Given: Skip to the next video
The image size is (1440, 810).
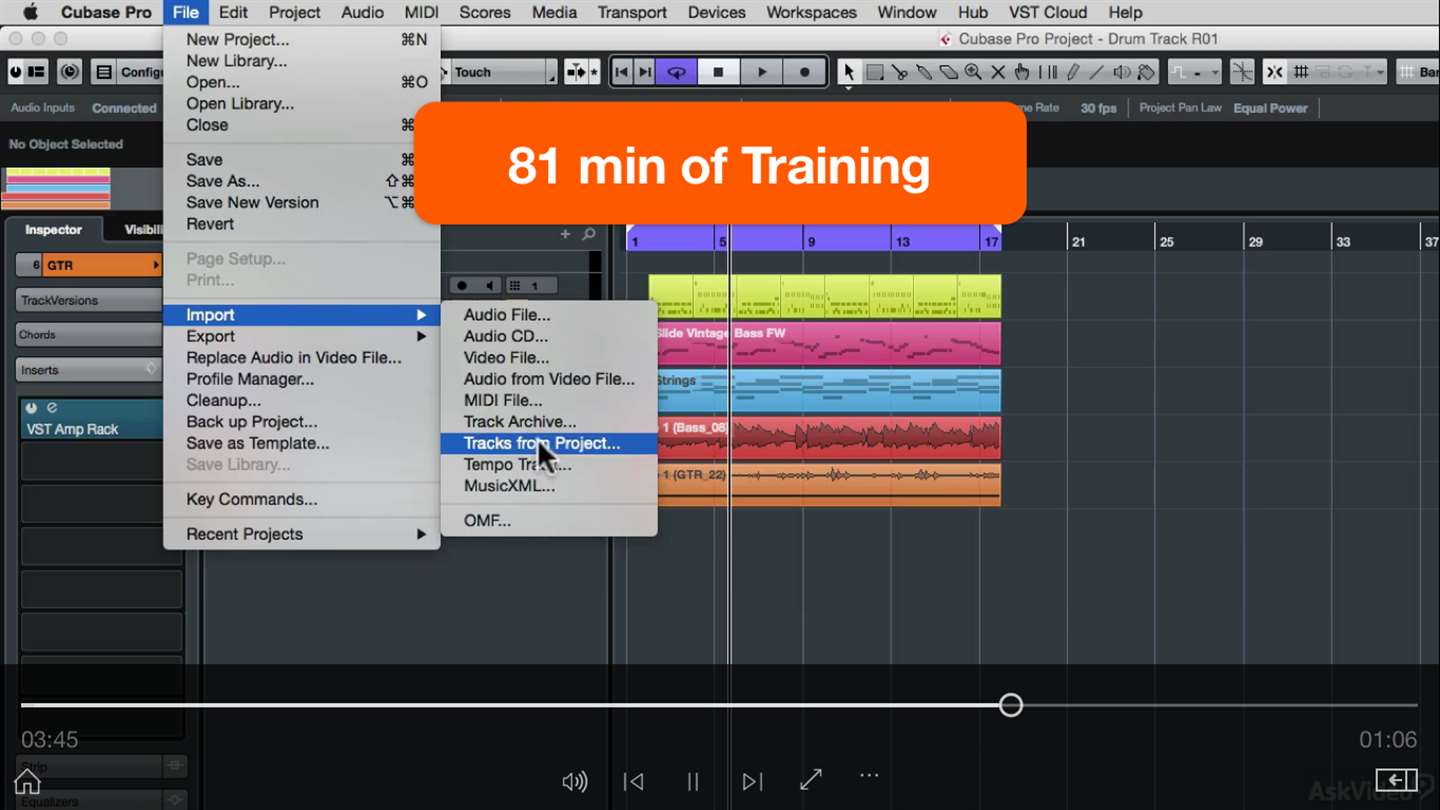Looking at the screenshot, I should click(752, 781).
